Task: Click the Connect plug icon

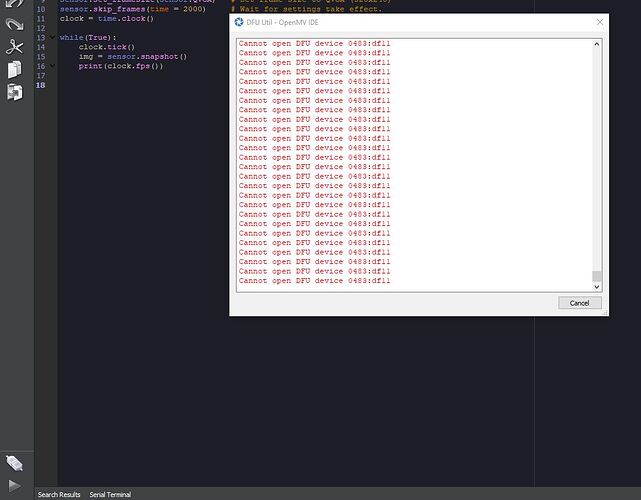Action: pos(14,464)
